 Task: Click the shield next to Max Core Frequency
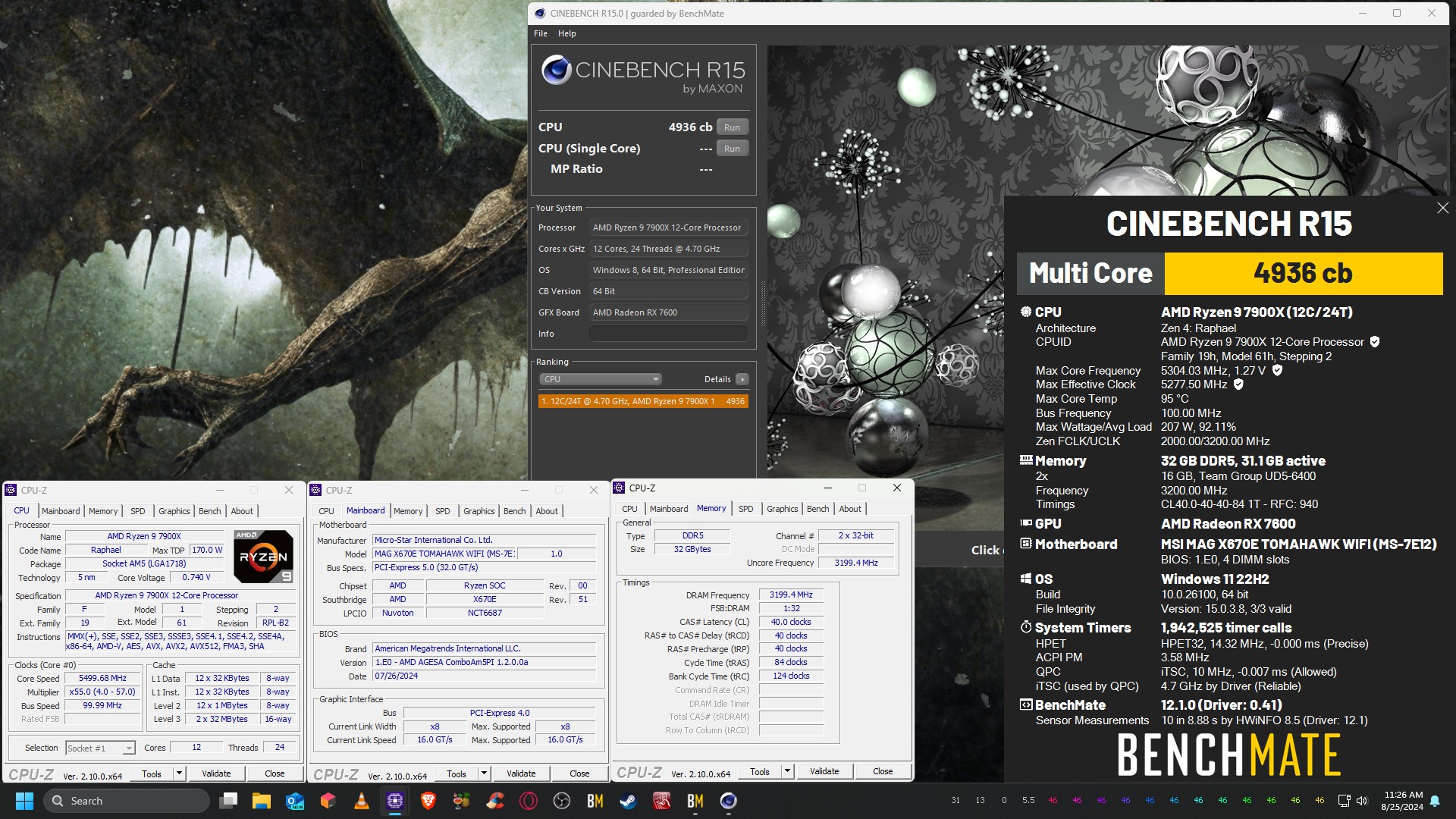[x=1277, y=371]
